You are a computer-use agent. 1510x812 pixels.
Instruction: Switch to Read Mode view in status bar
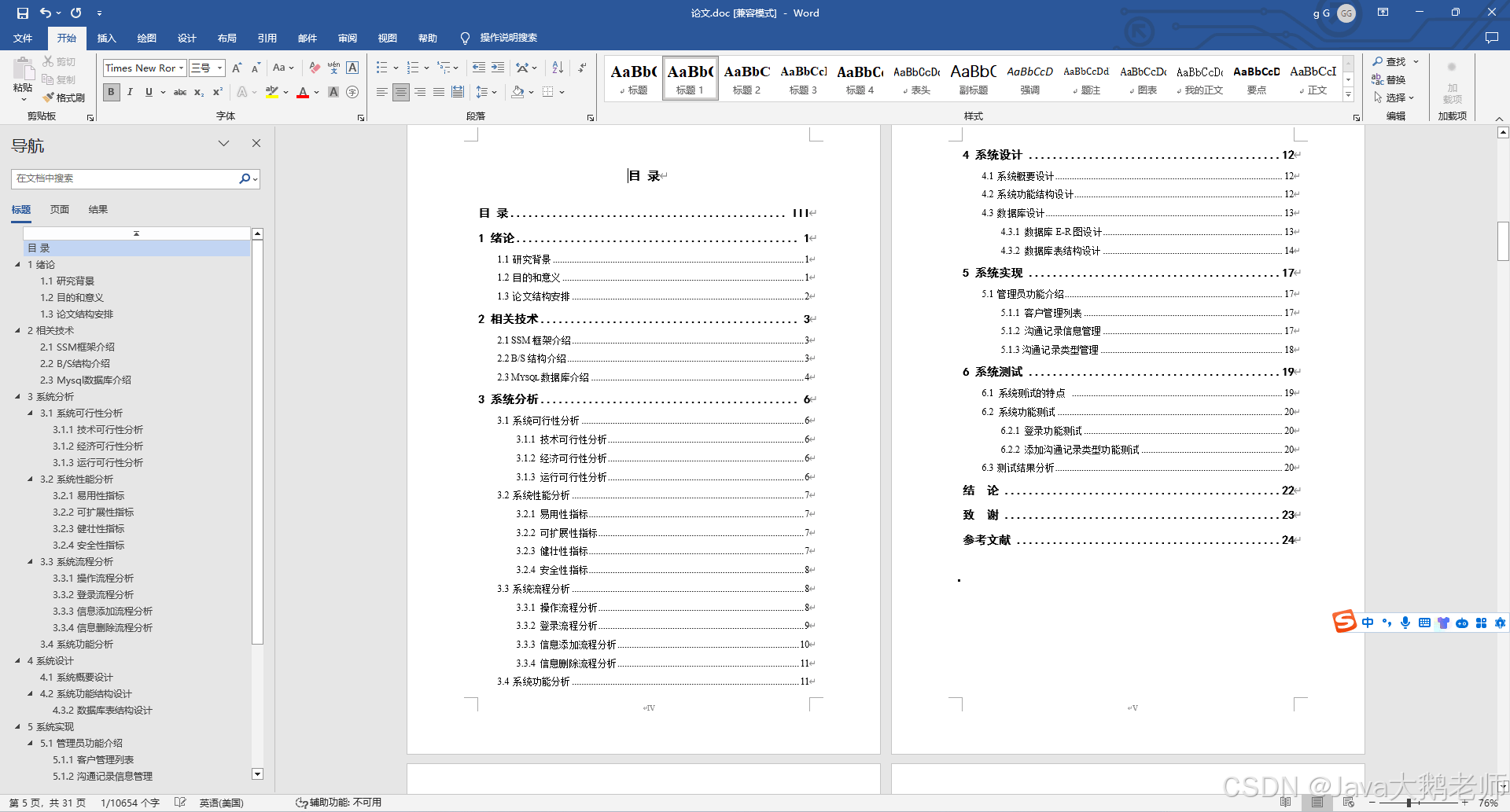(1285, 803)
